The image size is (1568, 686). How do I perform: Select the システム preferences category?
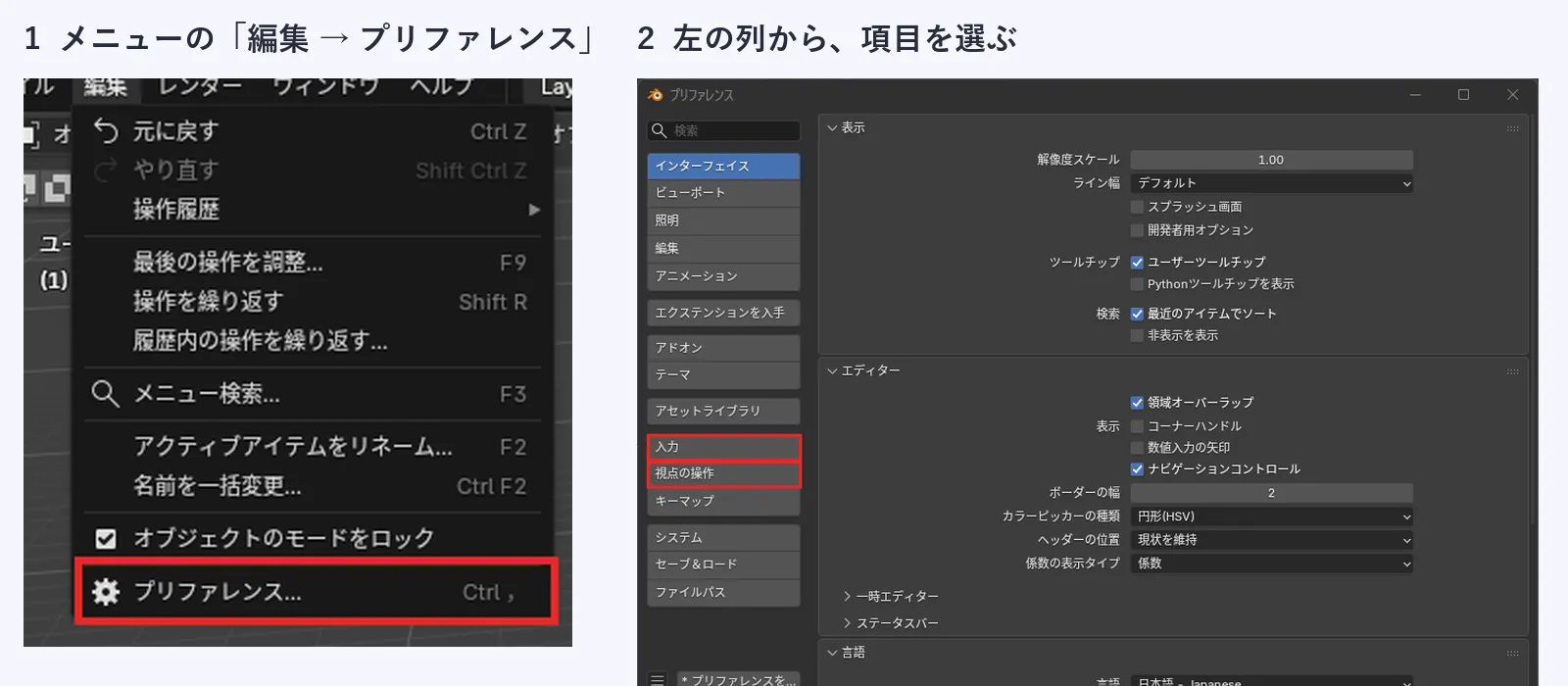tap(723, 537)
